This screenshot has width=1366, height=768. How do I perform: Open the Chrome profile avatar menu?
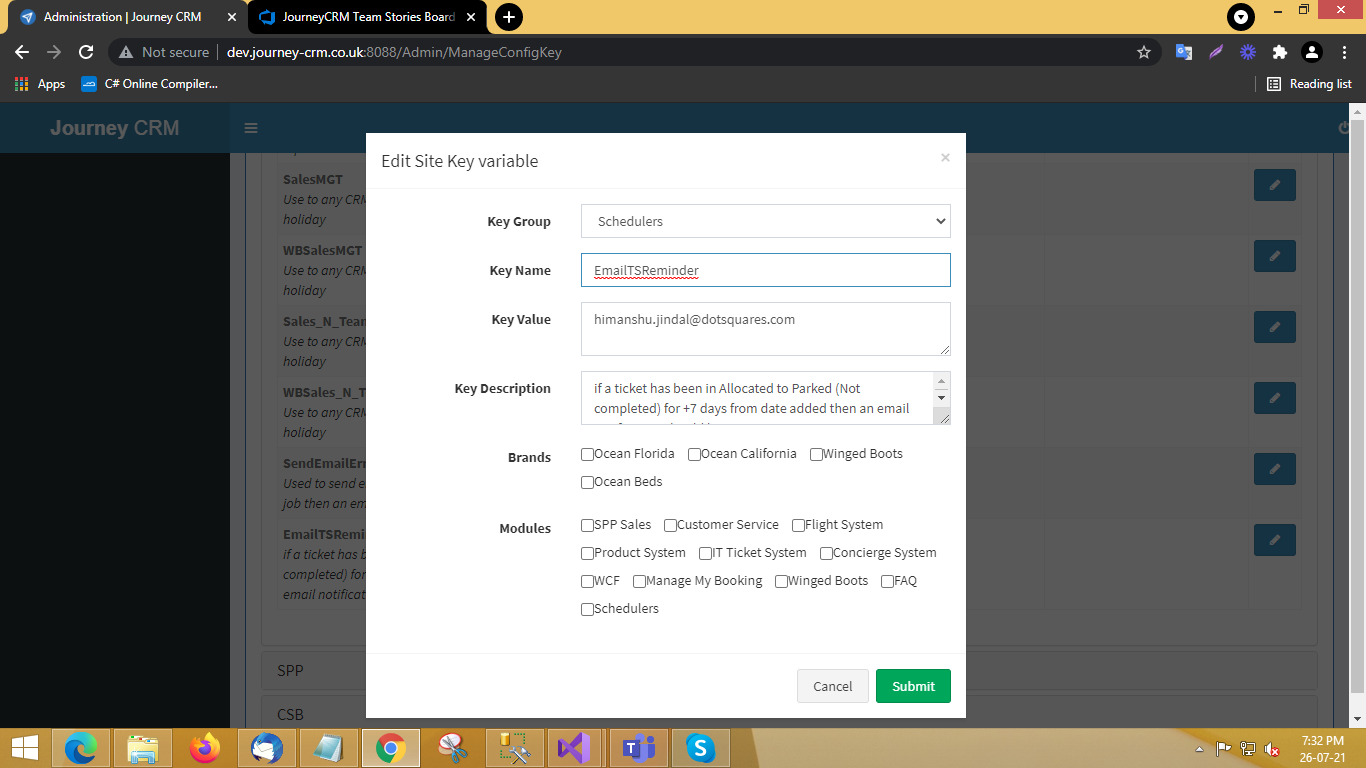pos(1312,52)
